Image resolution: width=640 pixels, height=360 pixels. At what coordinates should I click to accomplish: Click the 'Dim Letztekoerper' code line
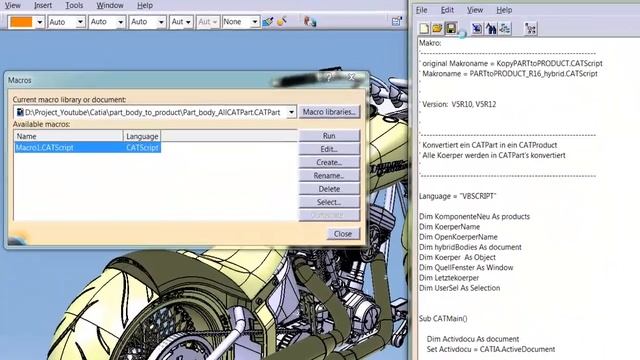tap(449, 278)
